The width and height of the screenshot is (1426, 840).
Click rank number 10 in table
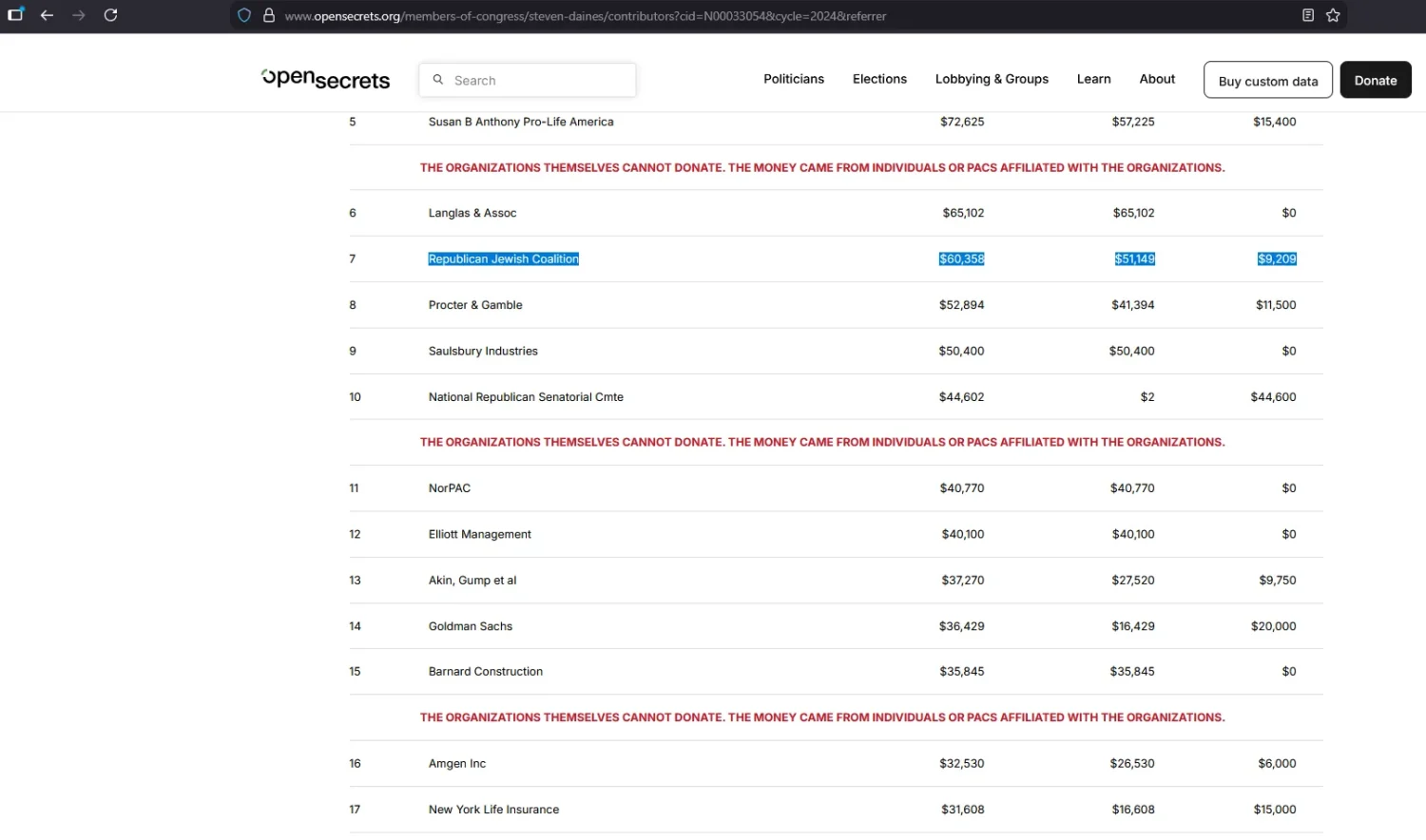point(355,397)
